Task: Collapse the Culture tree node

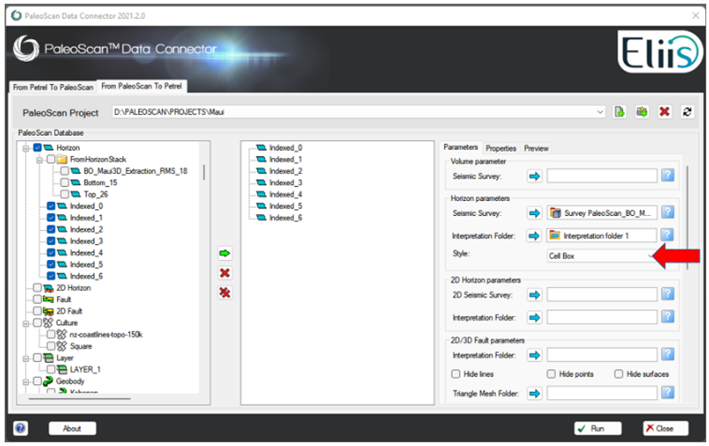Action: pyautogui.click(x=26, y=323)
